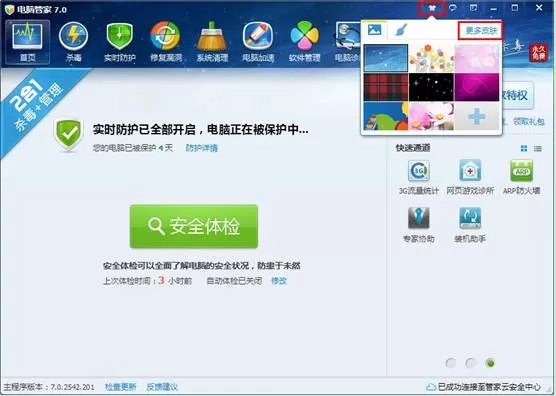Screen dimensions: 556x396
Task: Open 实时防护 real-time protection shield icon
Action: [119, 42]
